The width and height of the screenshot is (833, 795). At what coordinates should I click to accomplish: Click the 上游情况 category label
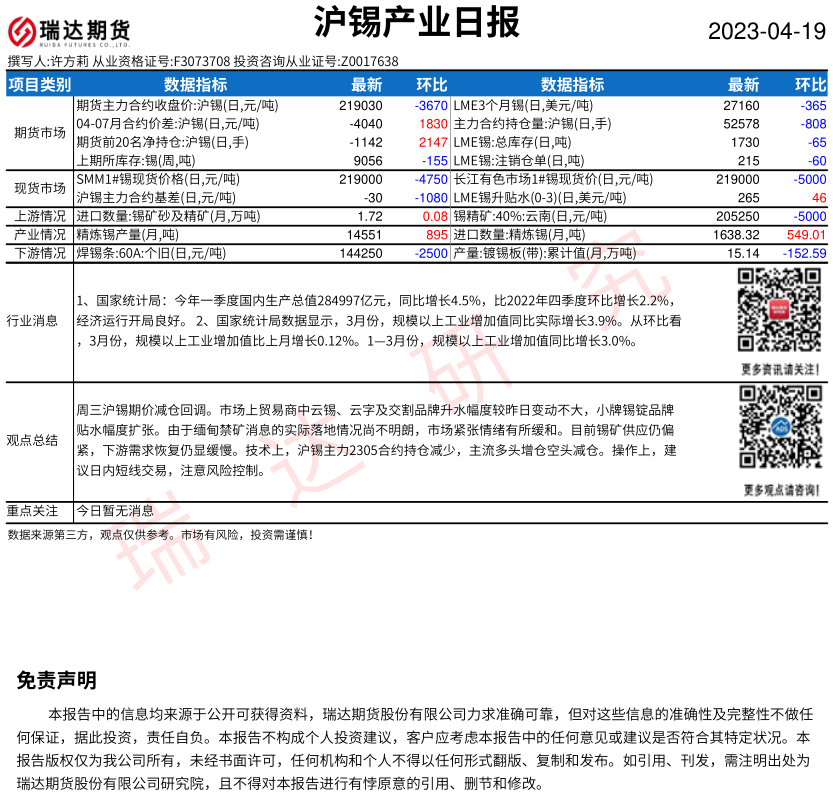tap(40, 215)
